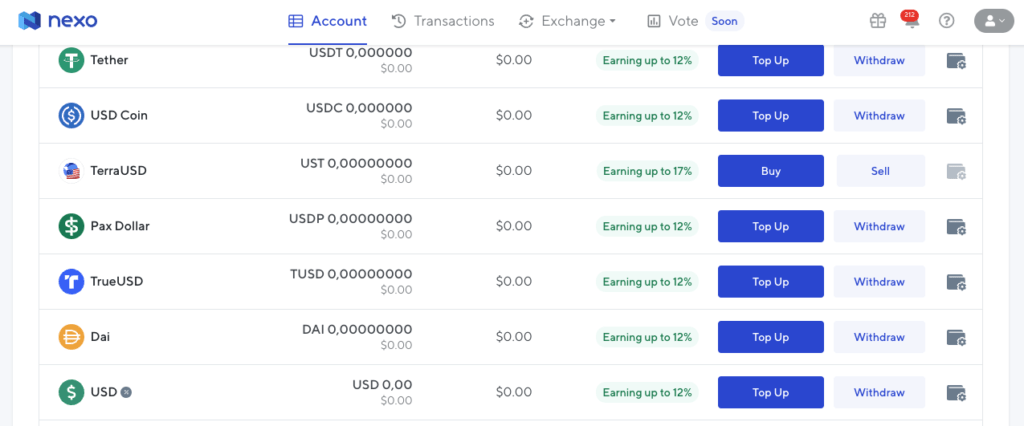Click the TrueUSD asset icon
Image resolution: width=1024 pixels, height=426 pixels.
click(x=71, y=282)
